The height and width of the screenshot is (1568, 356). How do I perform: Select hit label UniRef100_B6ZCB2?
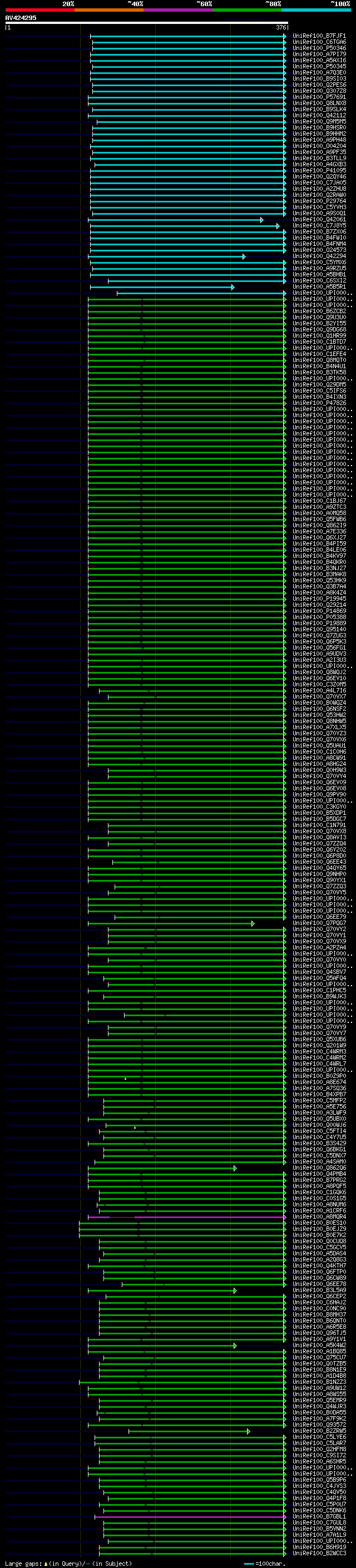coord(319,311)
